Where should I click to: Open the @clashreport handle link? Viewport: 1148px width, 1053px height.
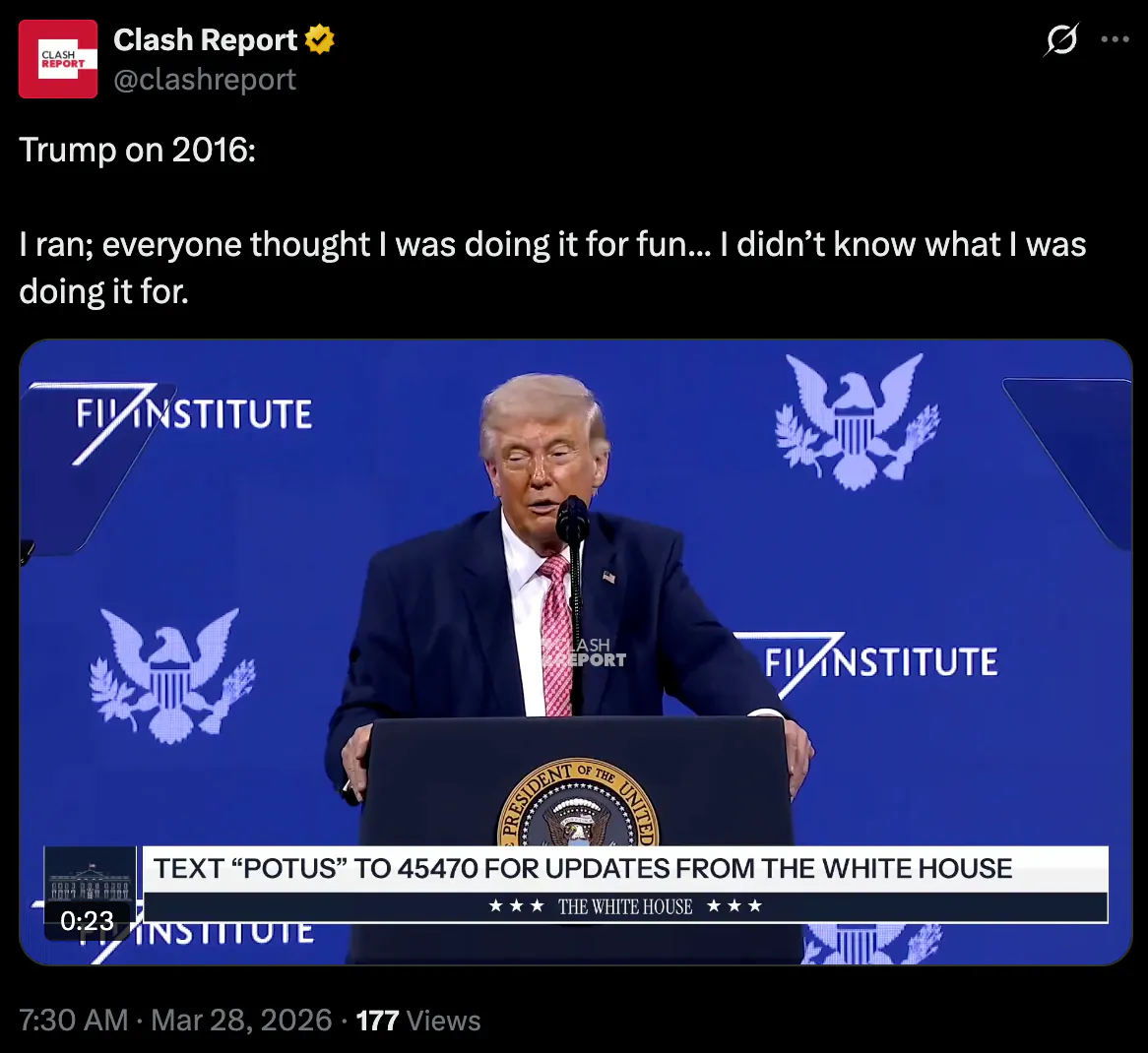(205, 79)
